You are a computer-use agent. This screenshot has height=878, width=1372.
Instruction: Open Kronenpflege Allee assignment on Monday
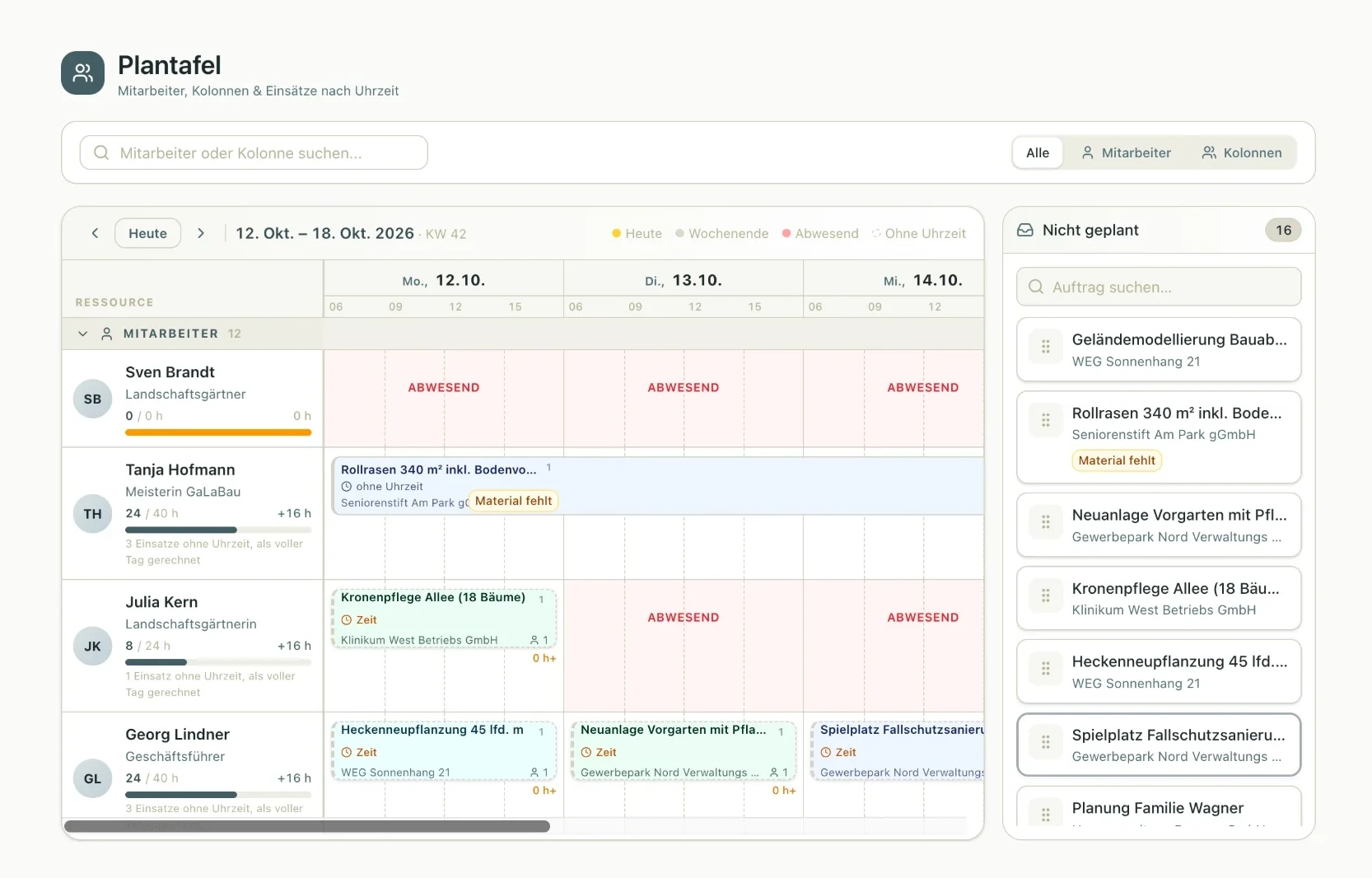[x=444, y=619]
